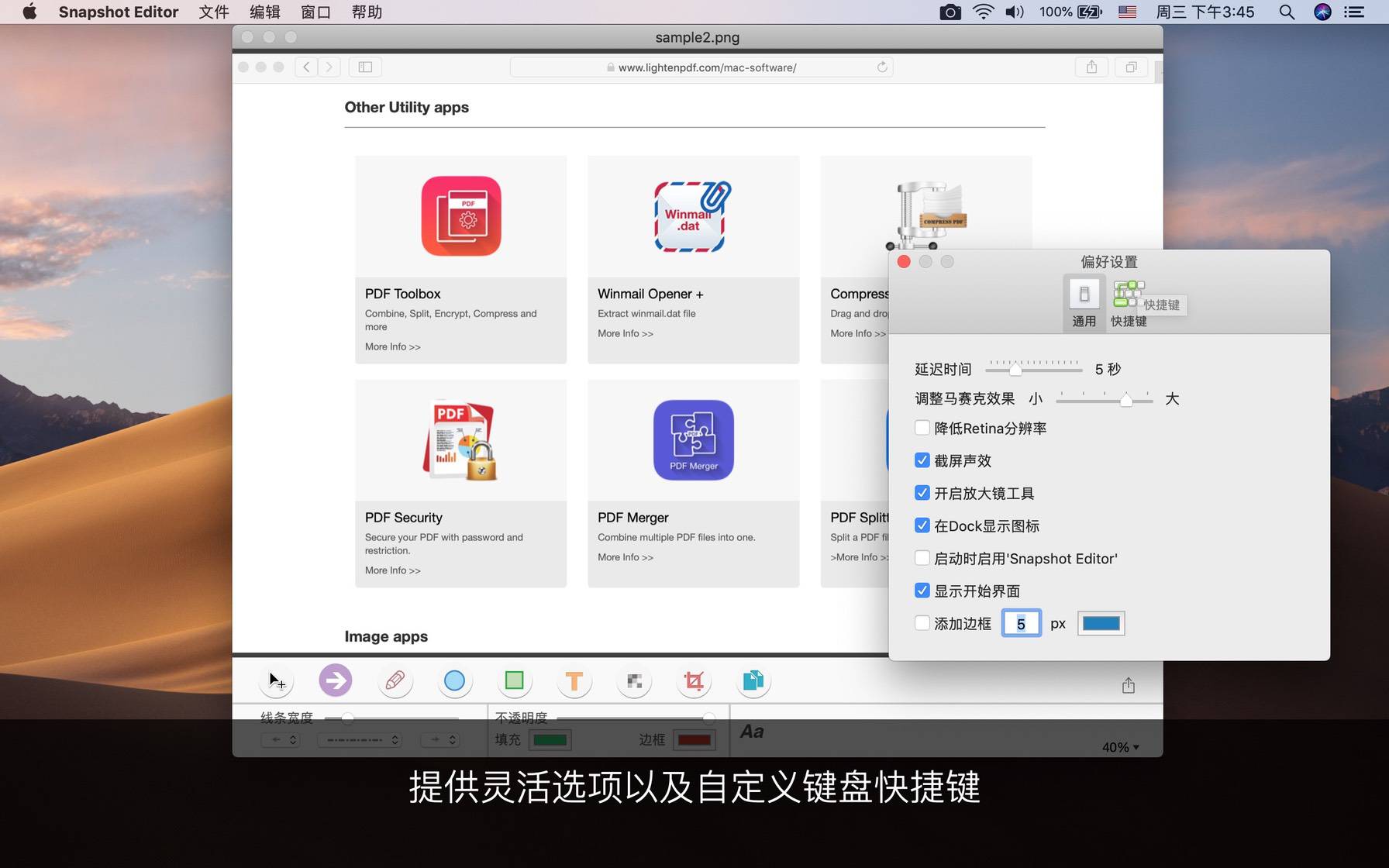Click the camera icon in the menu bar
Image resolution: width=1389 pixels, height=868 pixels.
950,12
